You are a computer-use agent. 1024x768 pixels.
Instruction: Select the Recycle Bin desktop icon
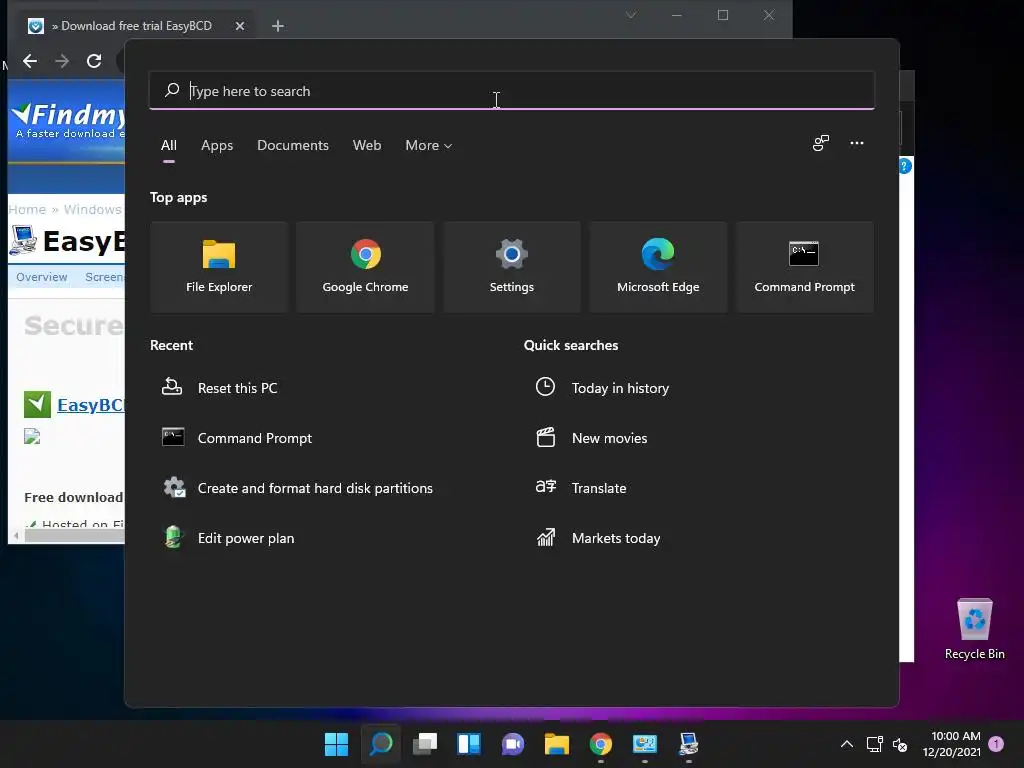pos(974,630)
